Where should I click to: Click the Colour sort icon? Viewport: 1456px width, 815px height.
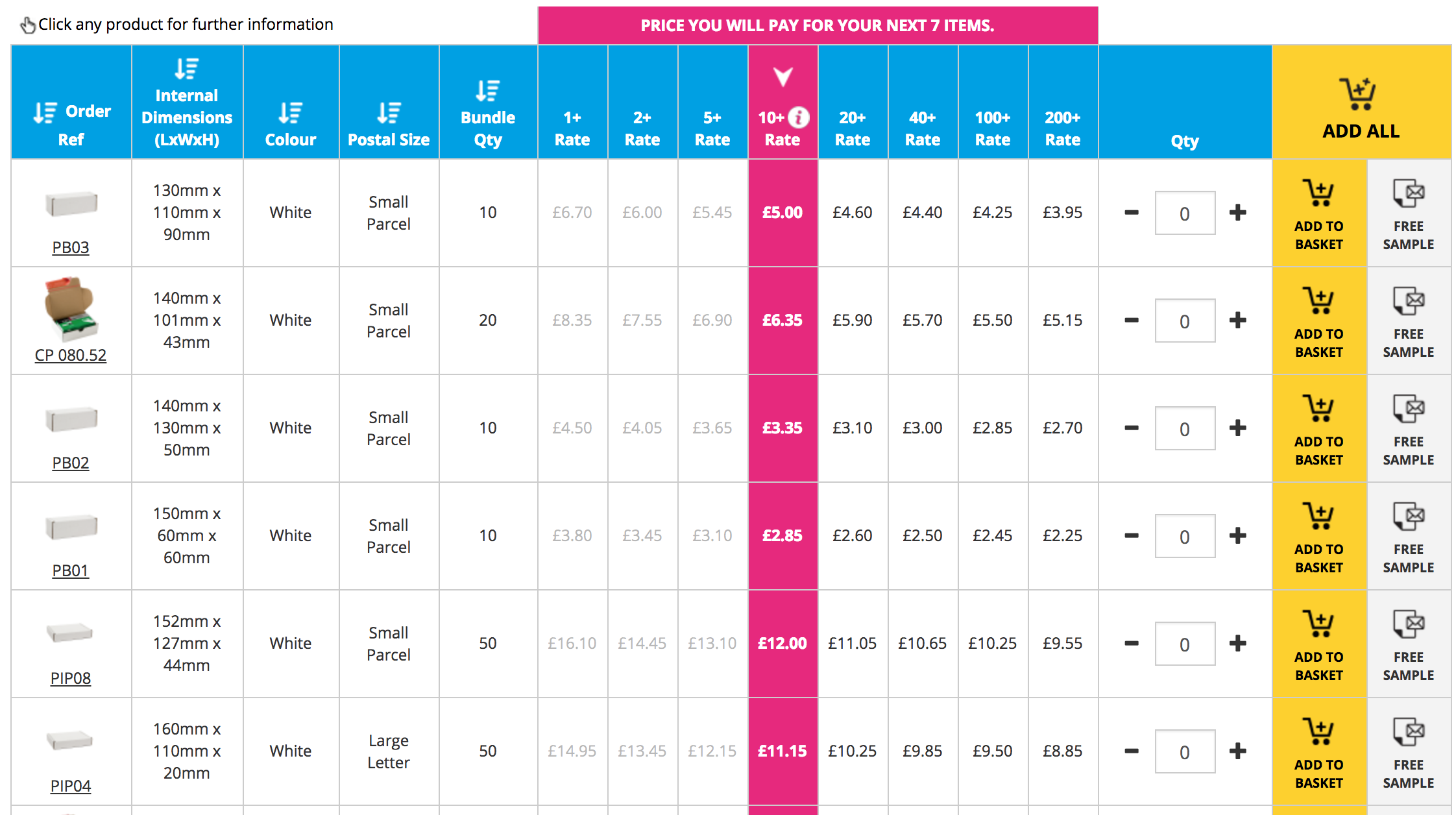pyautogui.click(x=290, y=112)
